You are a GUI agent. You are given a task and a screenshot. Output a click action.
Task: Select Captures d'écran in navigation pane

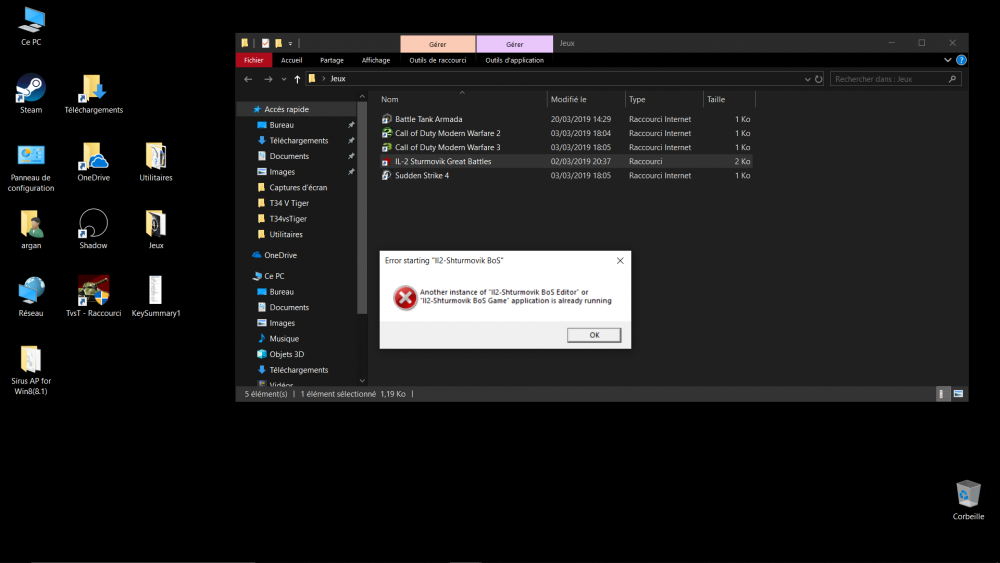click(298, 187)
